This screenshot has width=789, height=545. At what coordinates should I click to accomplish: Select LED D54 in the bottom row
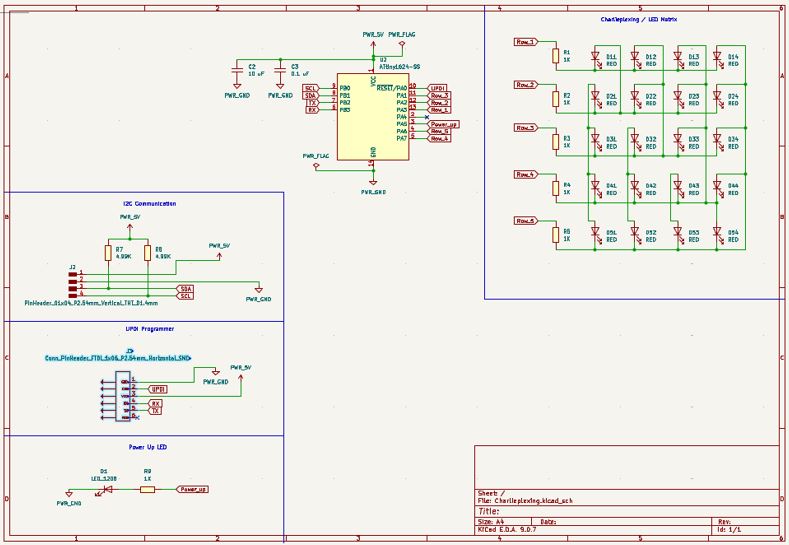click(x=718, y=232)
